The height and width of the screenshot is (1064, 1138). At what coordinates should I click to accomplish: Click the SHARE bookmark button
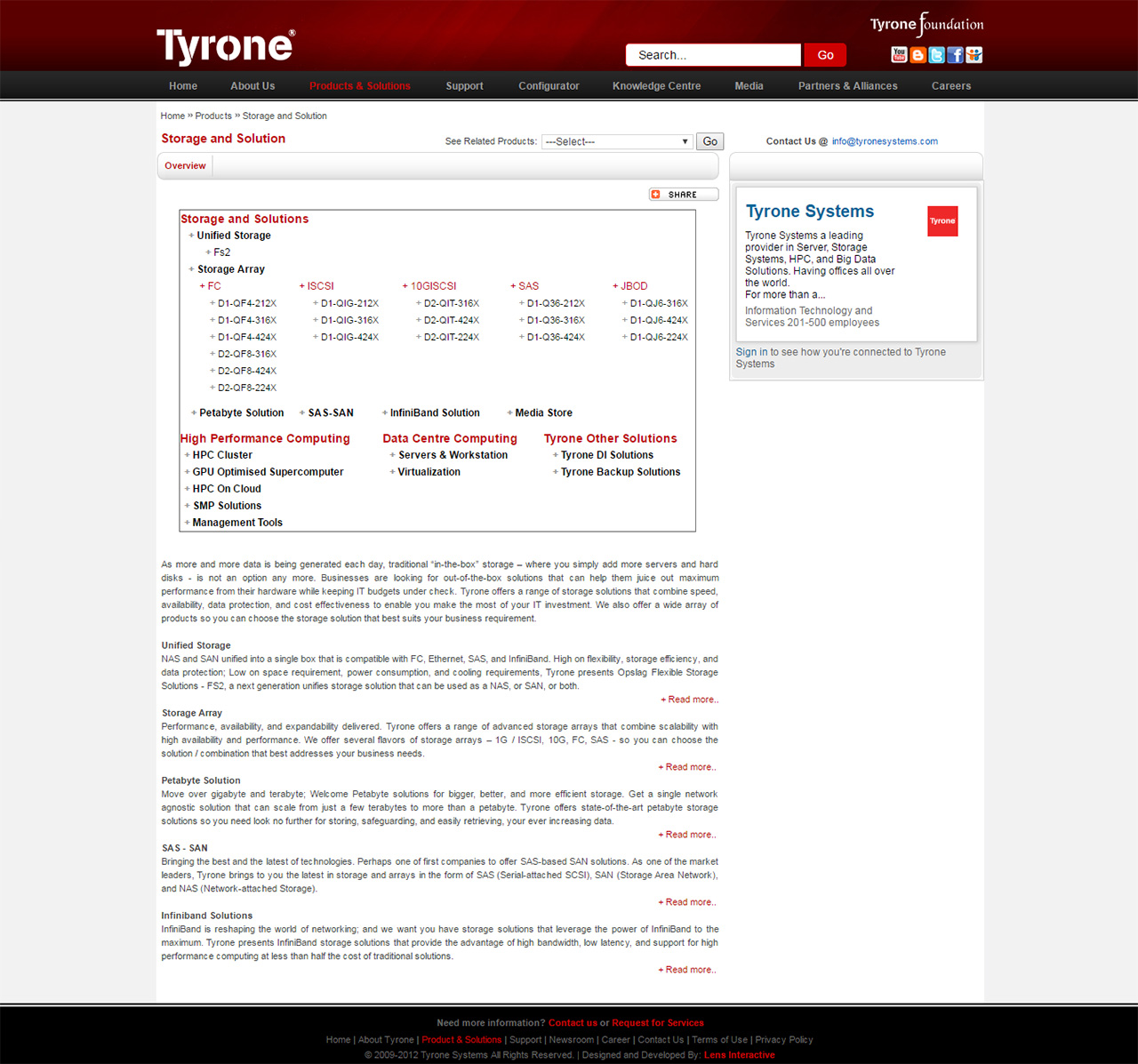coord(683,195)
